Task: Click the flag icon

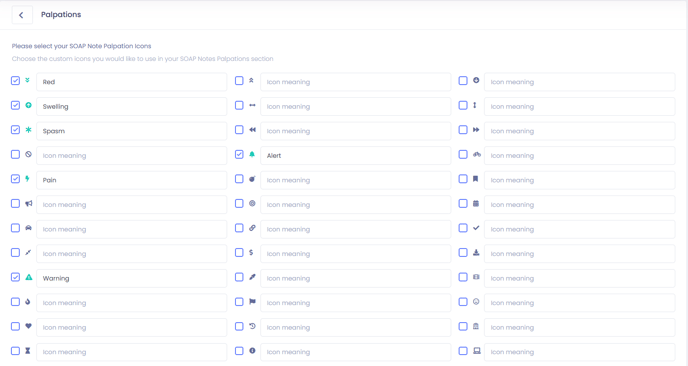Action: pos(252,301)
